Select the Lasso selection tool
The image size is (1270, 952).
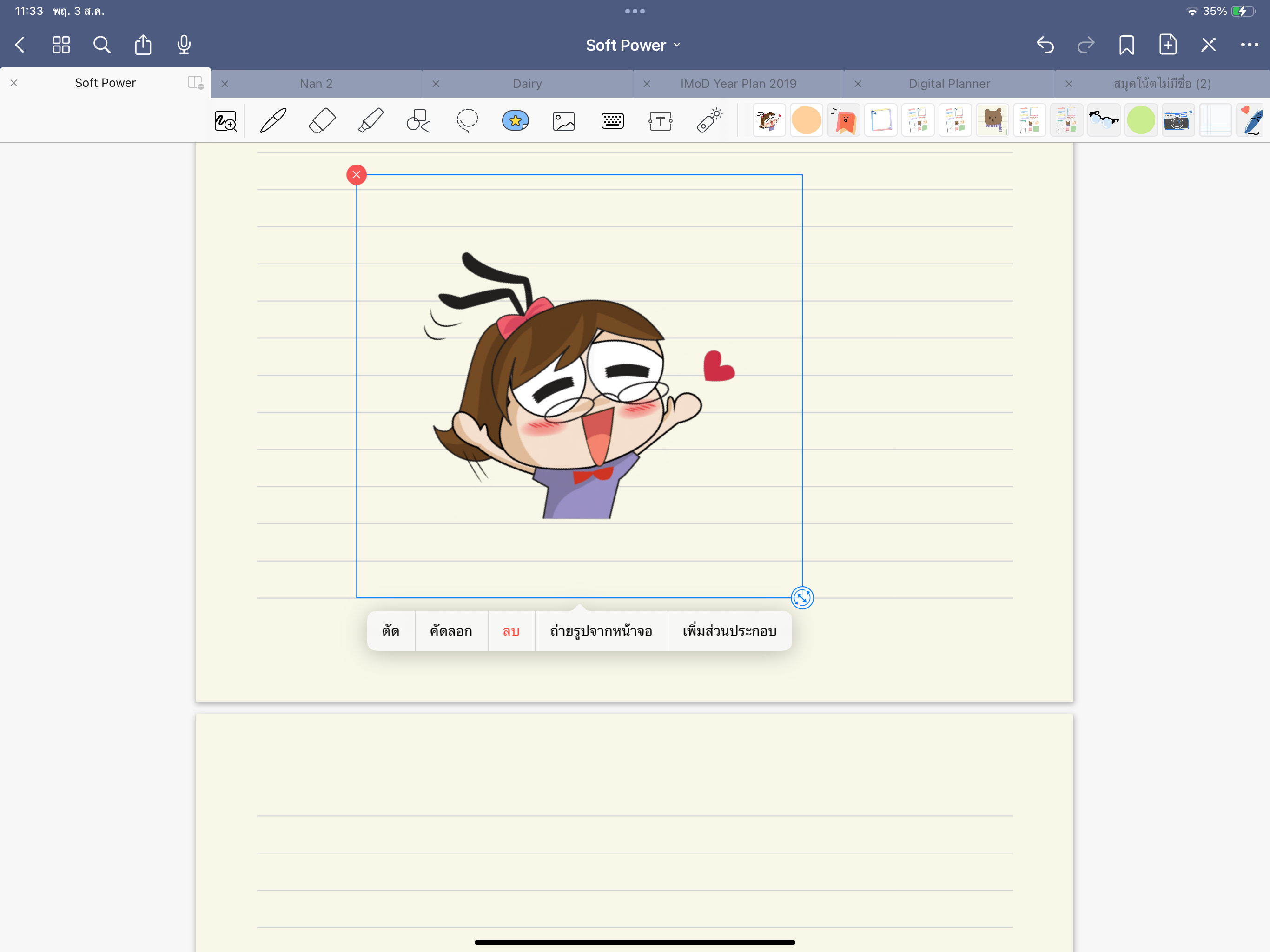(x=467, y=120)
